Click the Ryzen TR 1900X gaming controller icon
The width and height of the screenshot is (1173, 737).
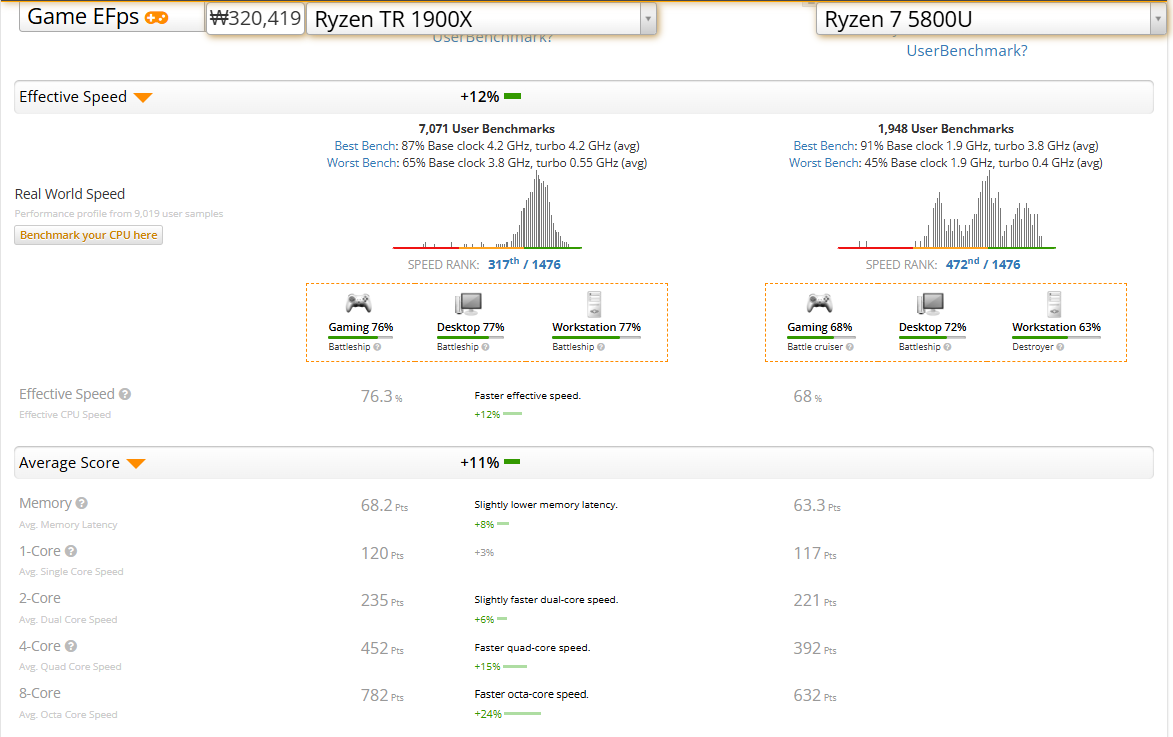coord(359,303)
